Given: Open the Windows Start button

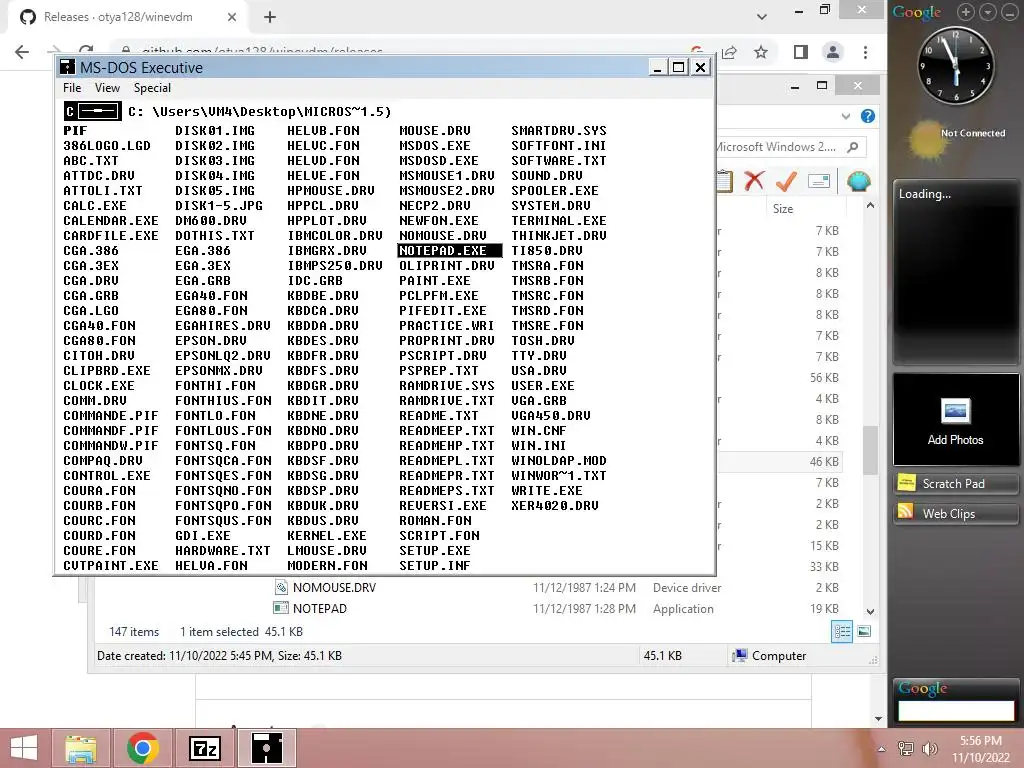Looking at the screenshot, I should [24, 748].
